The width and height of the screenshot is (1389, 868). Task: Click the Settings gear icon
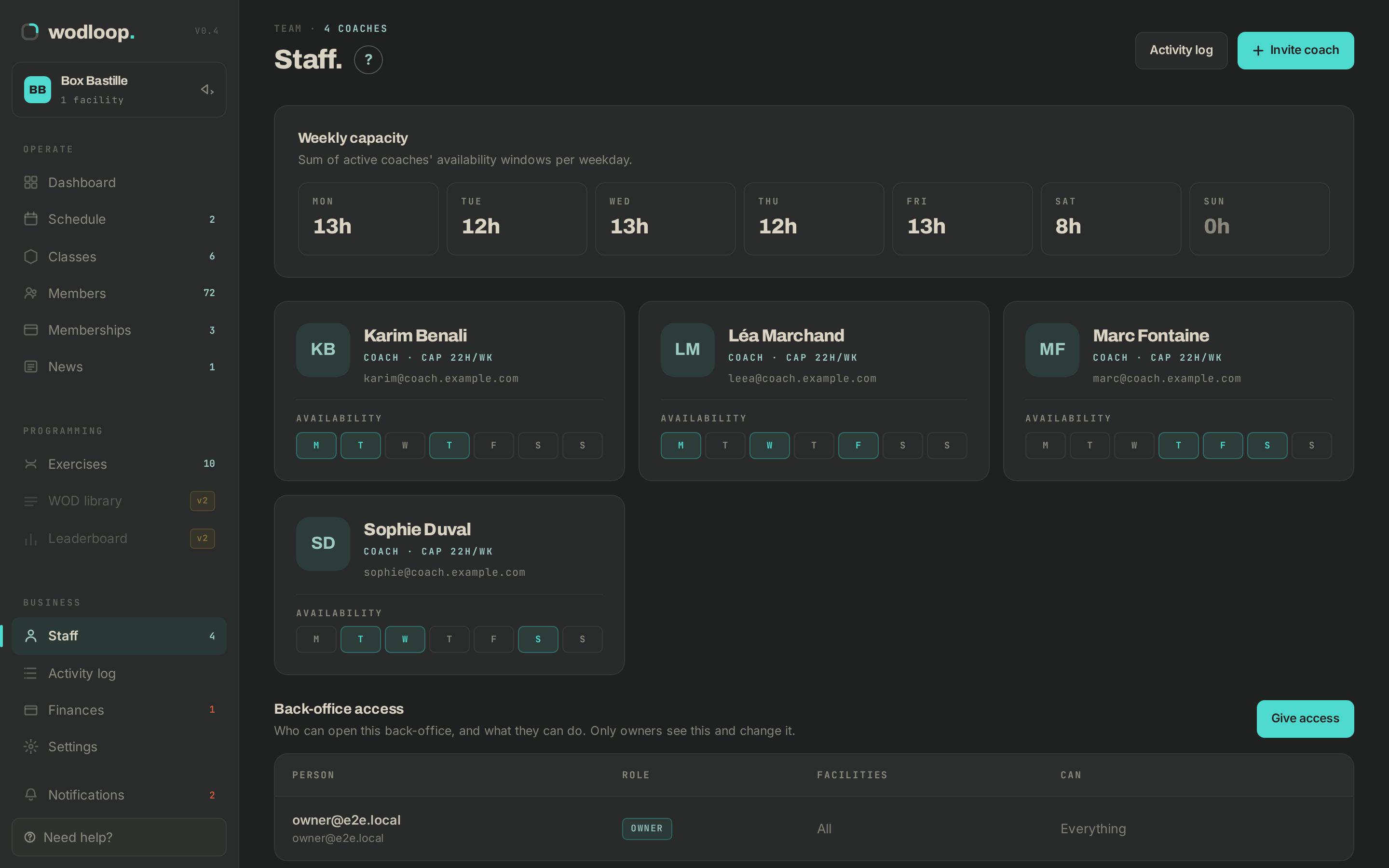(x=31, y=747)
